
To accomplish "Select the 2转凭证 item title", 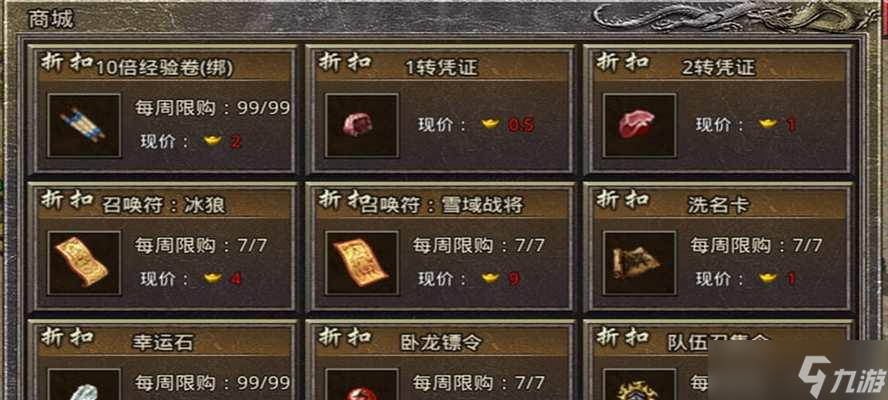I will (x=719, y=68).
